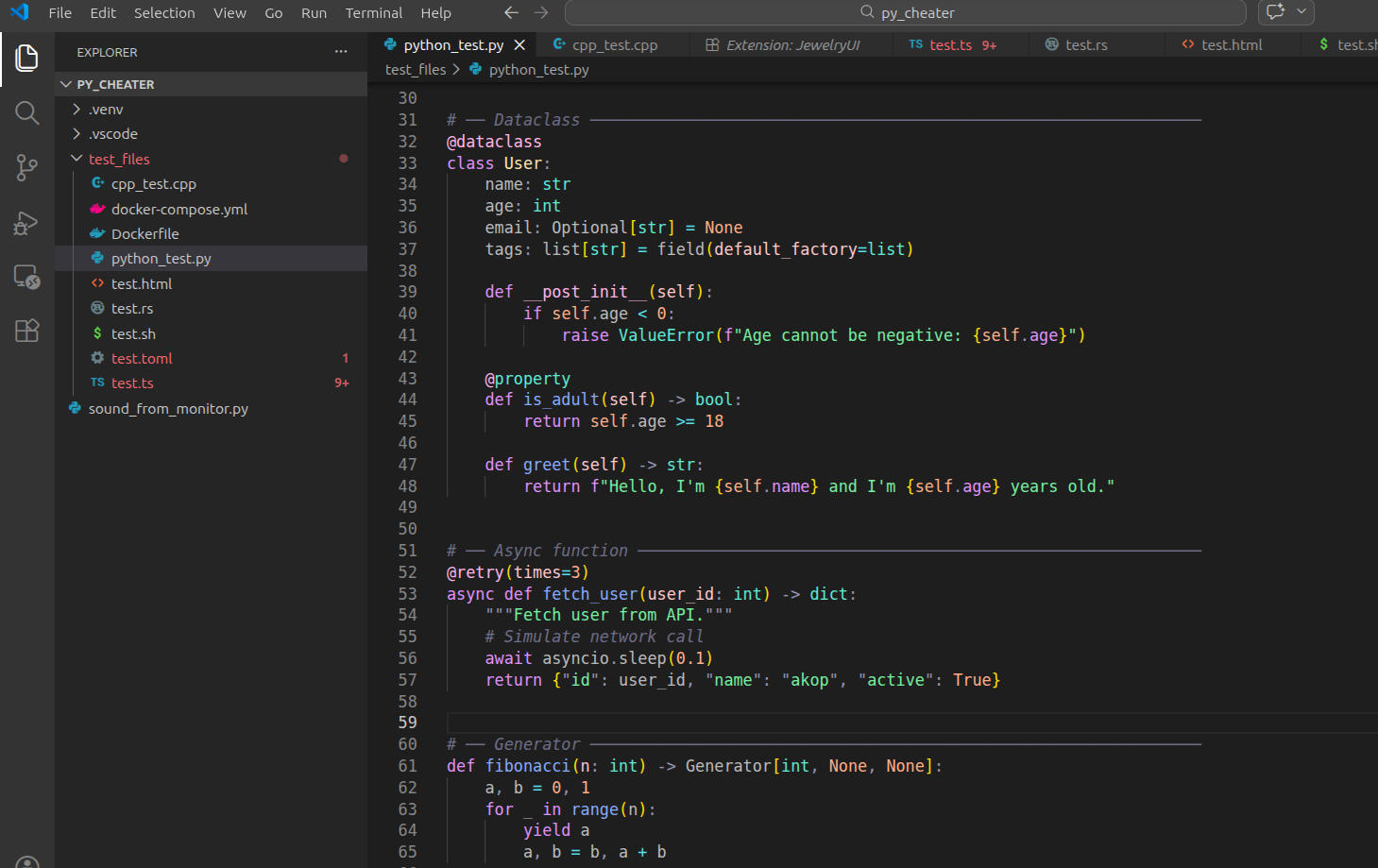Open the Search view
The image size is (1378, 868).
[26, 113]
